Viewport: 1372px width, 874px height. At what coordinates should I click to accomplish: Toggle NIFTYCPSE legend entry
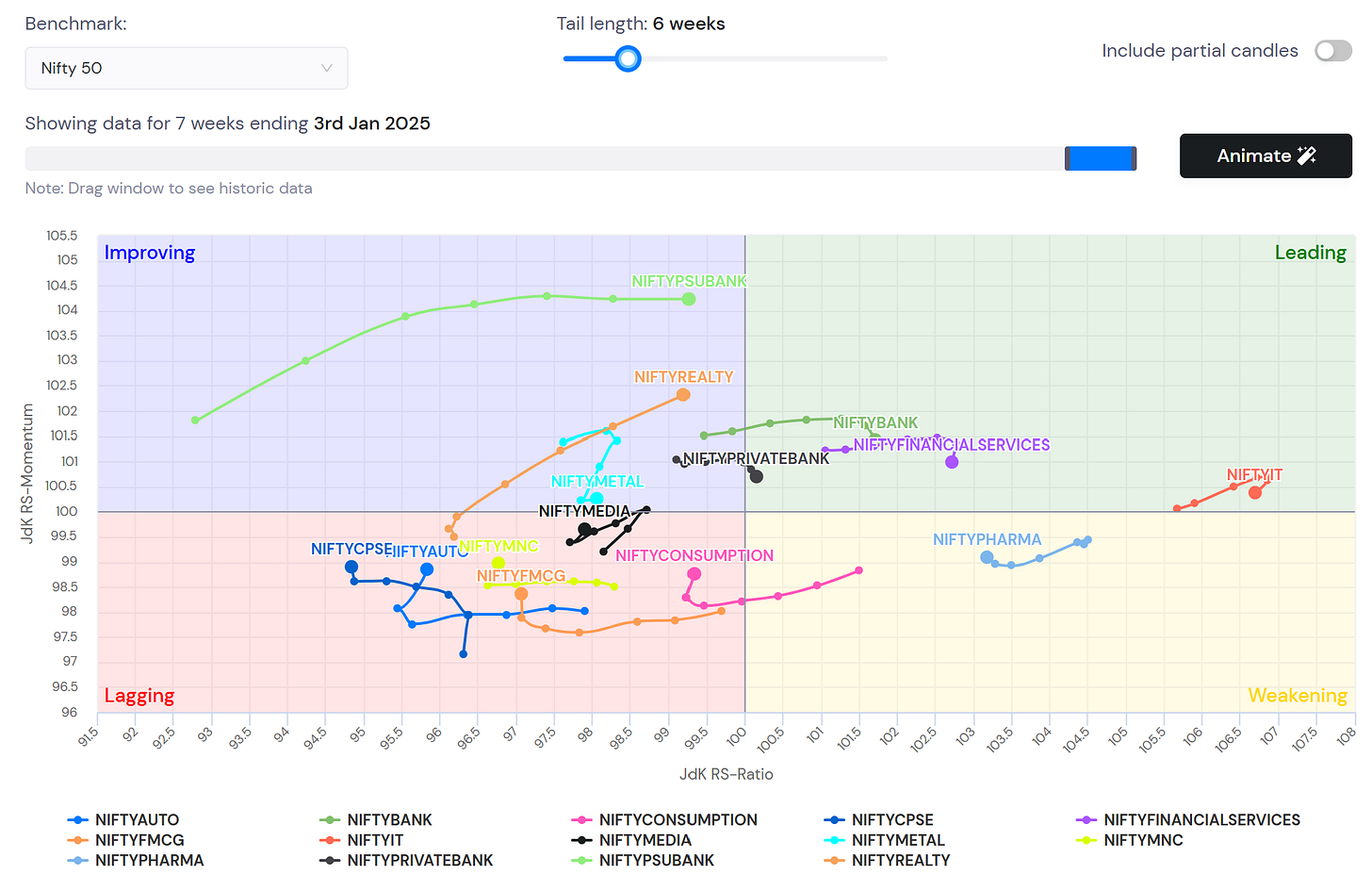(x=878, y=820)
